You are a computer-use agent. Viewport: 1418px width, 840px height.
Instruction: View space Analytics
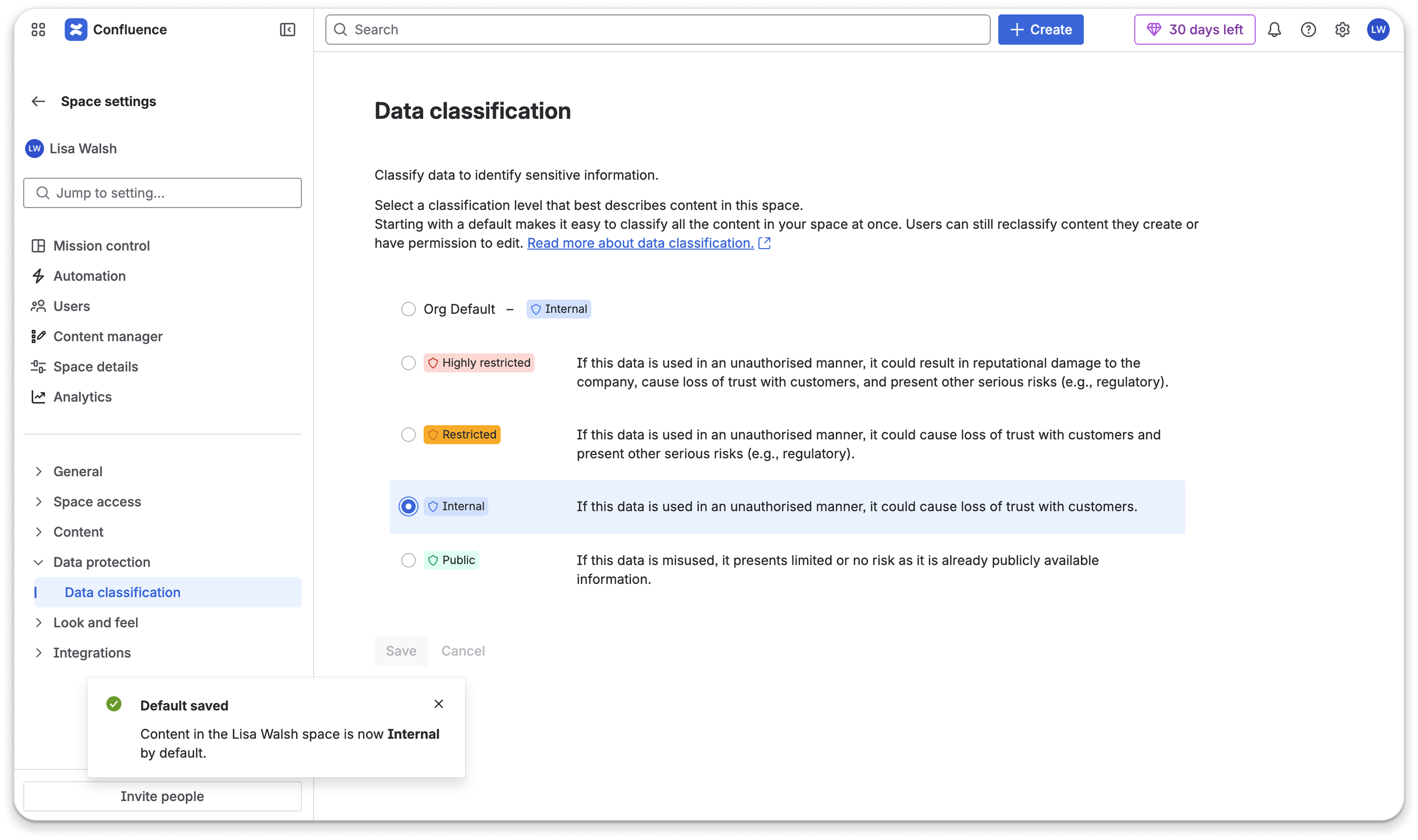[x=82, y=397]
